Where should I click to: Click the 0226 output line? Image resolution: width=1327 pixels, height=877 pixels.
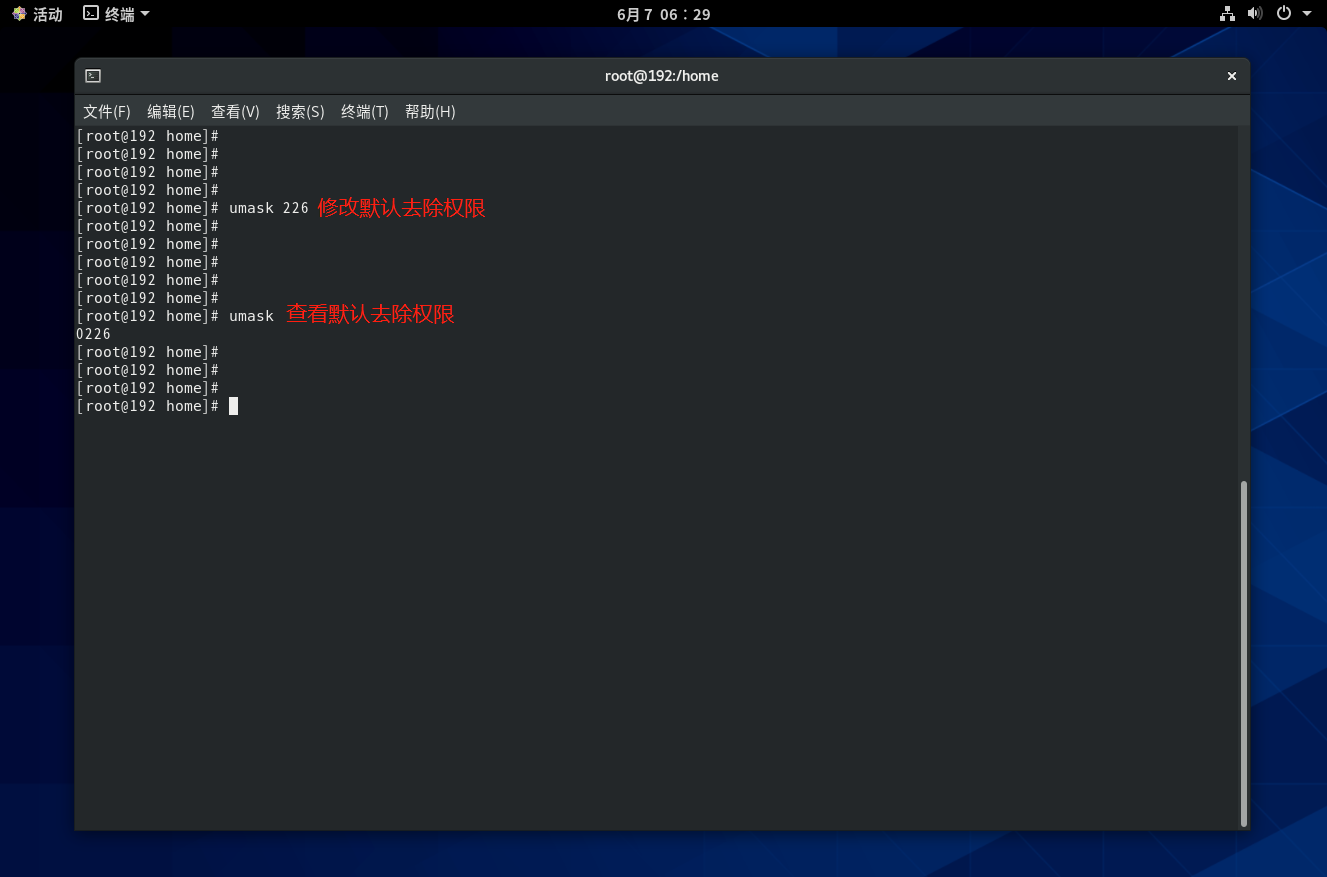pyautogui.click(x=93, y=334)
